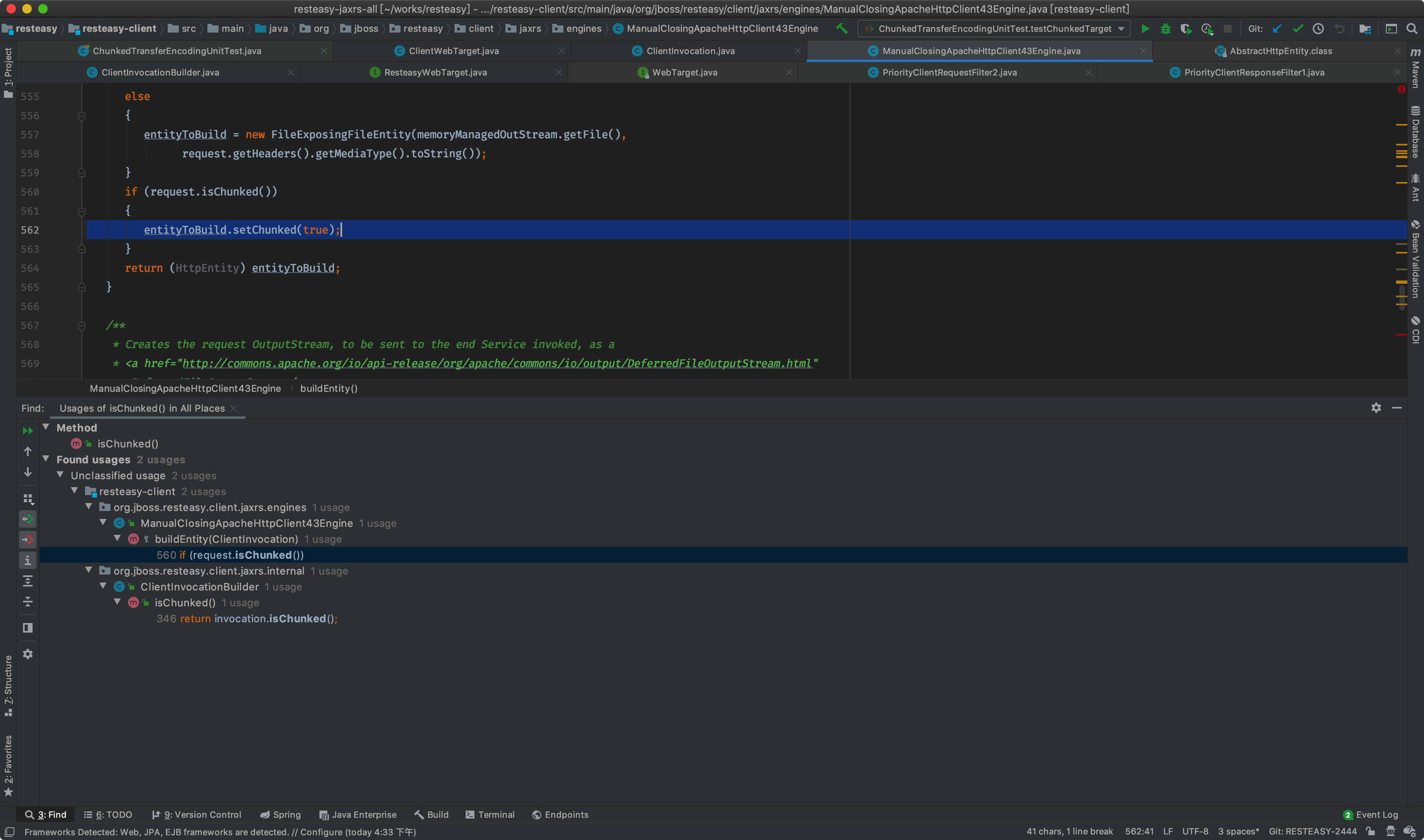Build the project with the hammer icon

click(x=842, y=29)
